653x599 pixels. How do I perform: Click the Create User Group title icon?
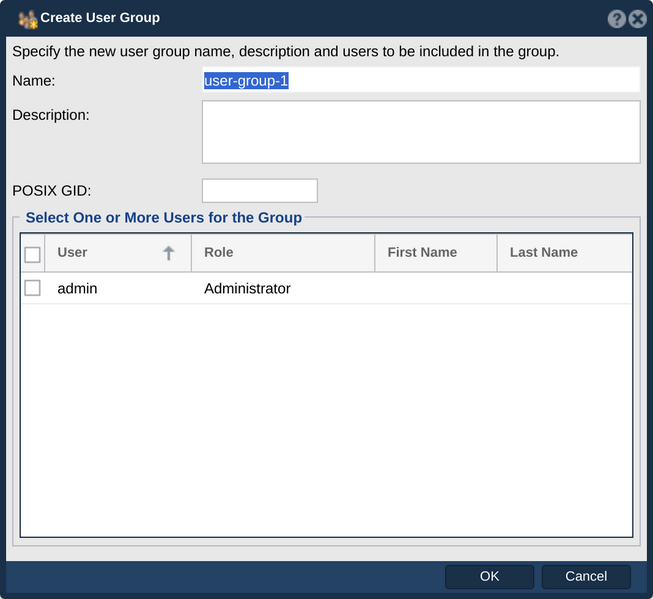[28, 19]
